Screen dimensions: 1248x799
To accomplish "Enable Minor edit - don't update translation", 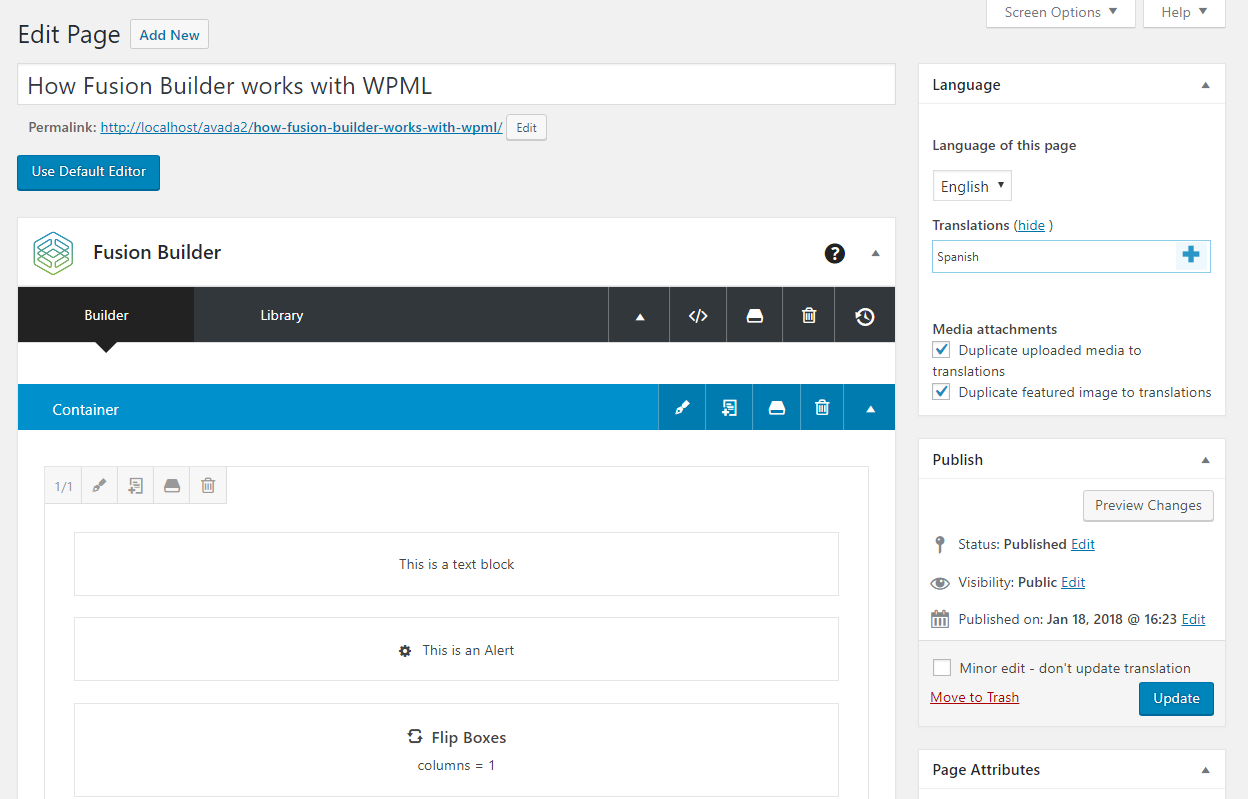I will (941, 668).
